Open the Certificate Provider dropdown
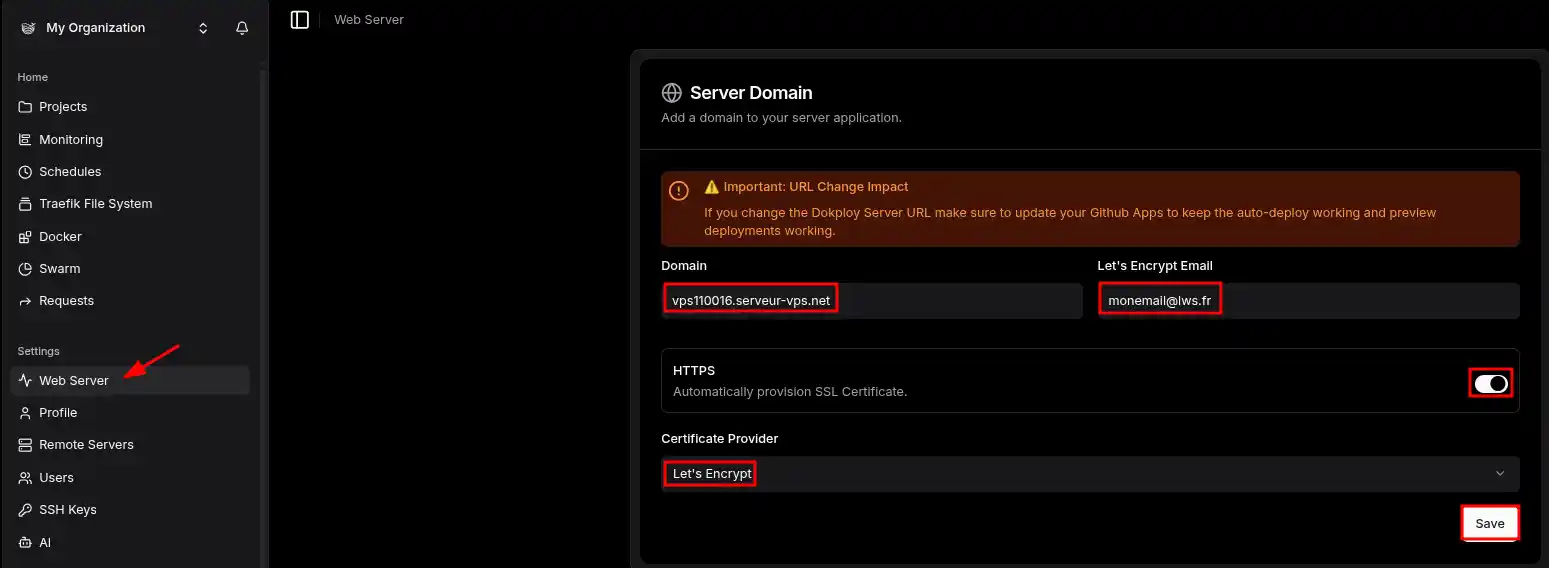Screen dimensions: 1549x568 click(1090, 474)
